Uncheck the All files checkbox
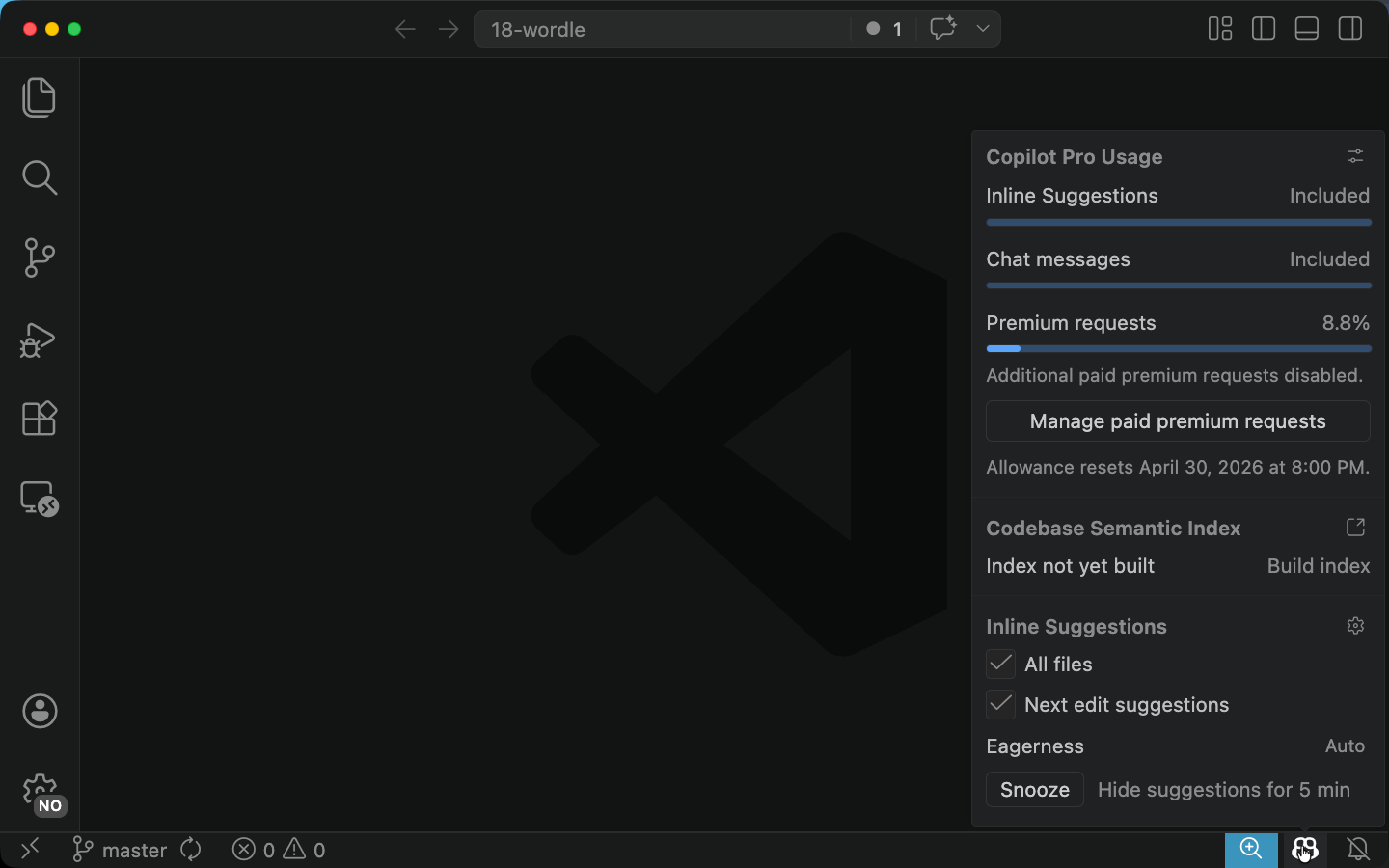 [1001, 665]
